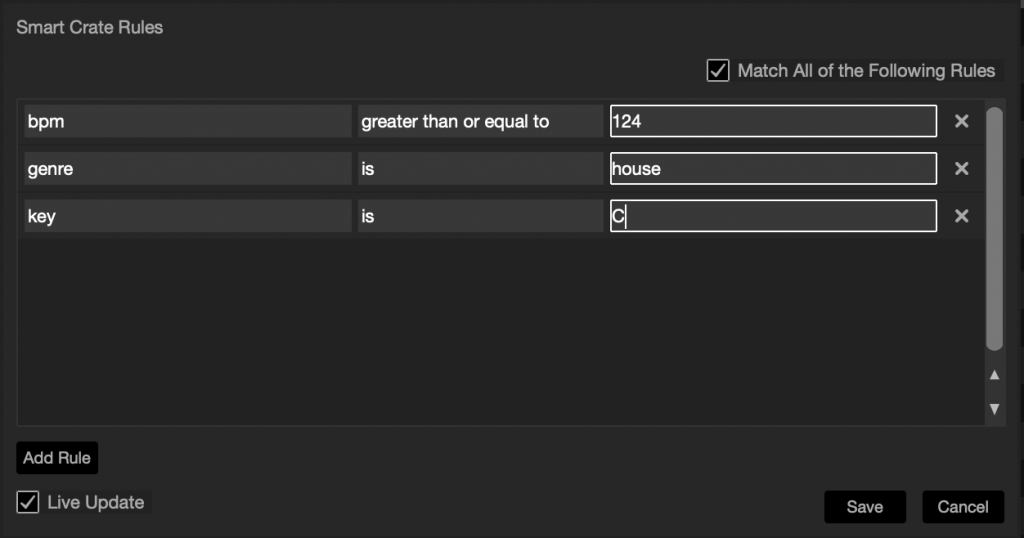The image size is (1024, 538).
Task: Click the key value field containing C
Action: pyautogui.click(x=773, y=216)
